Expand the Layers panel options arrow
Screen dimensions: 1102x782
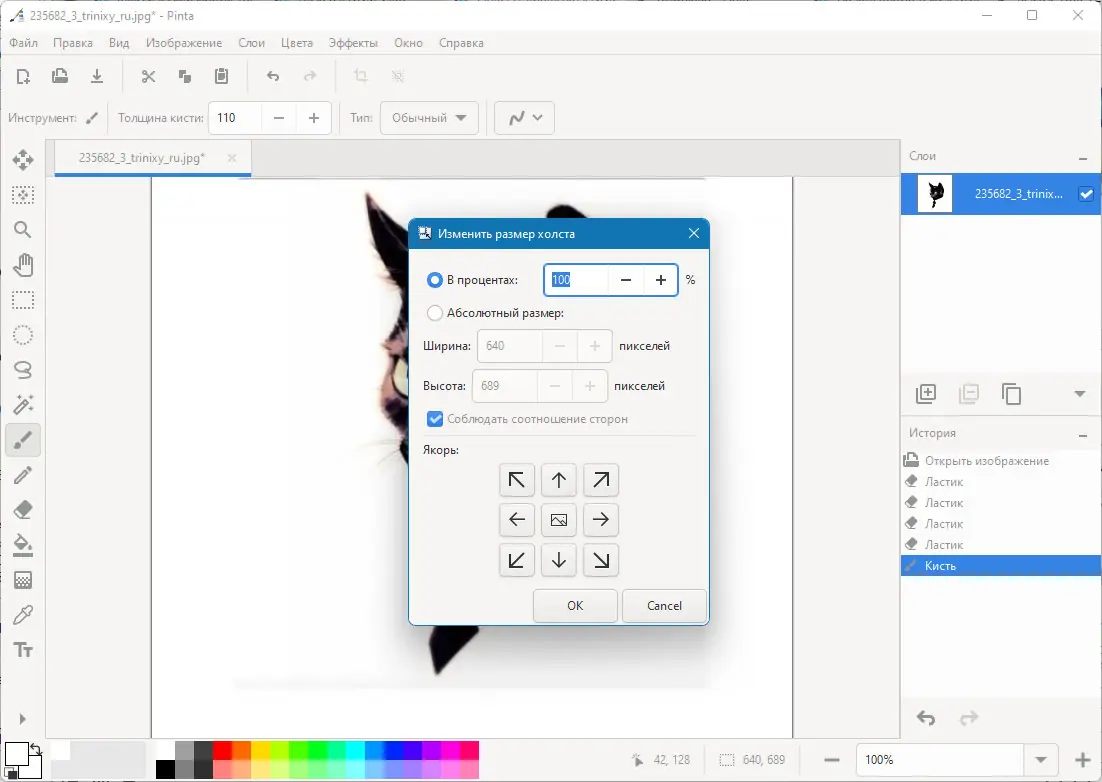pos(1080,394)
